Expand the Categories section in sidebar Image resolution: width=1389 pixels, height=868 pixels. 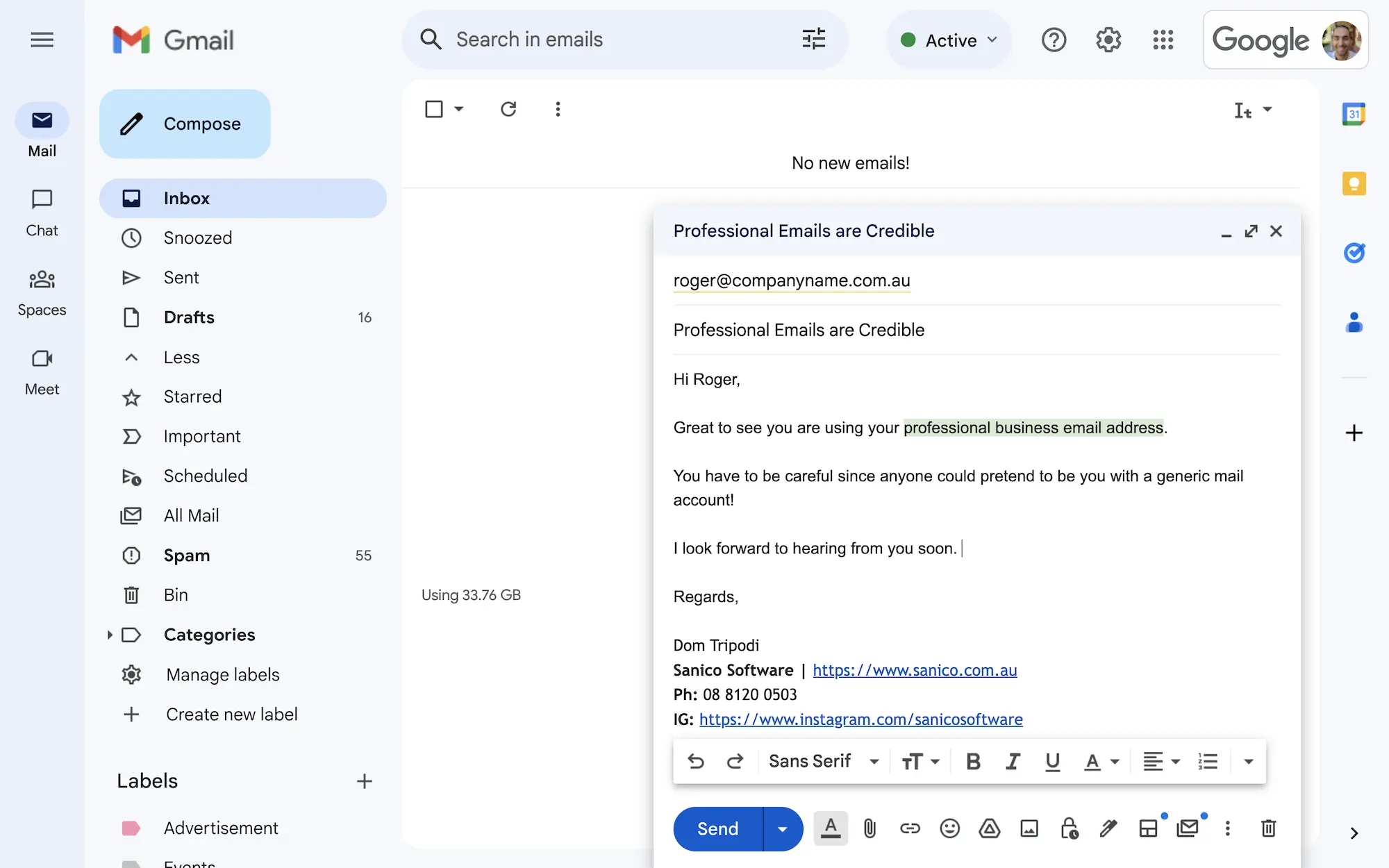pos(110,634)
